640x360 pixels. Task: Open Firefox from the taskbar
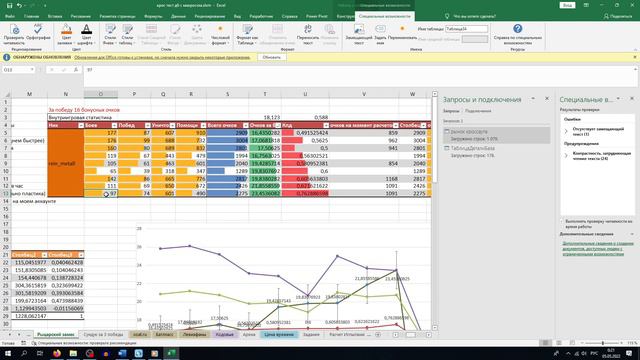[x=57, y=353]
